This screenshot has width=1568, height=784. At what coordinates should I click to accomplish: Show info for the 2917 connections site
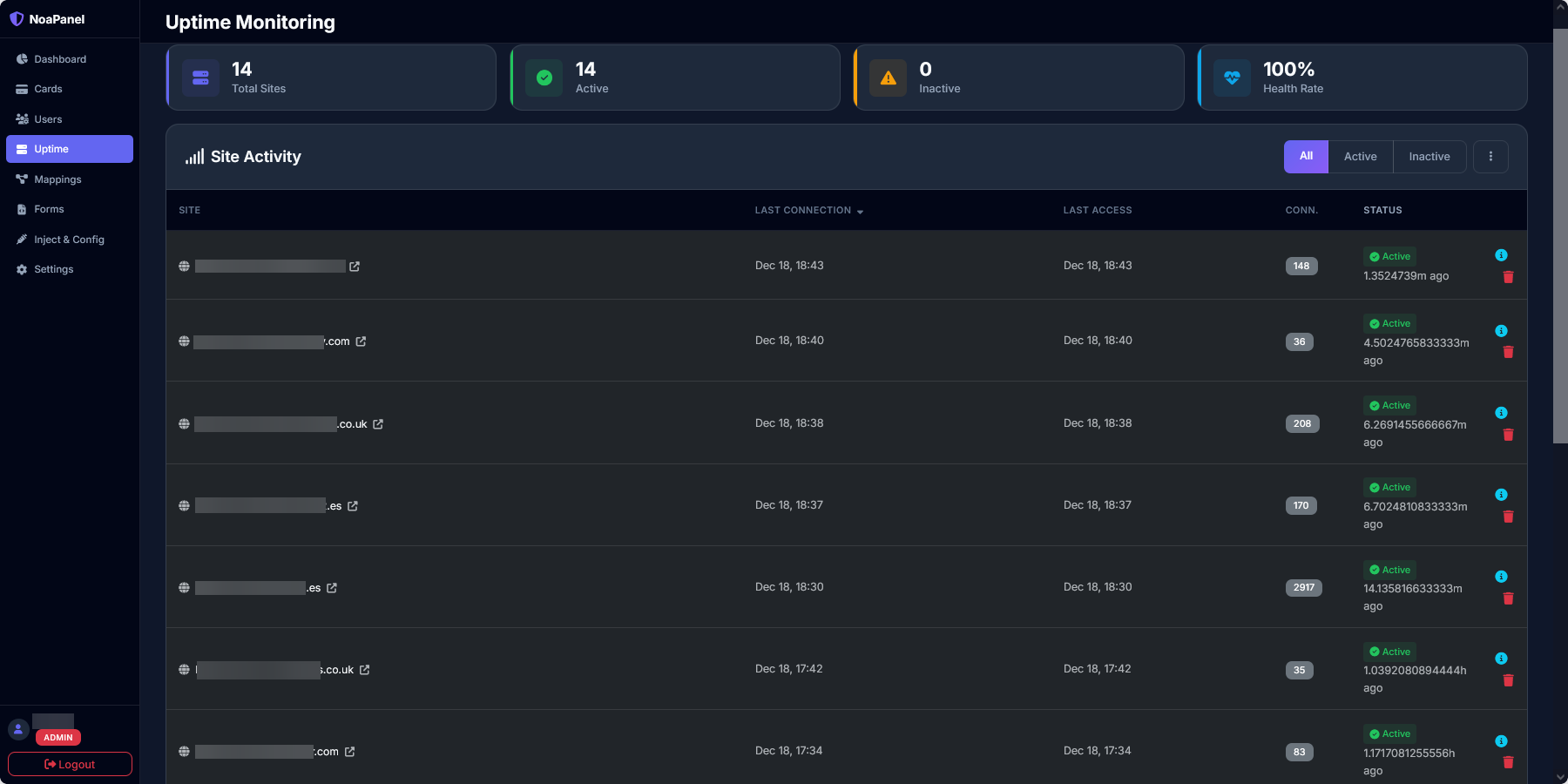(x=1501, y=577)
